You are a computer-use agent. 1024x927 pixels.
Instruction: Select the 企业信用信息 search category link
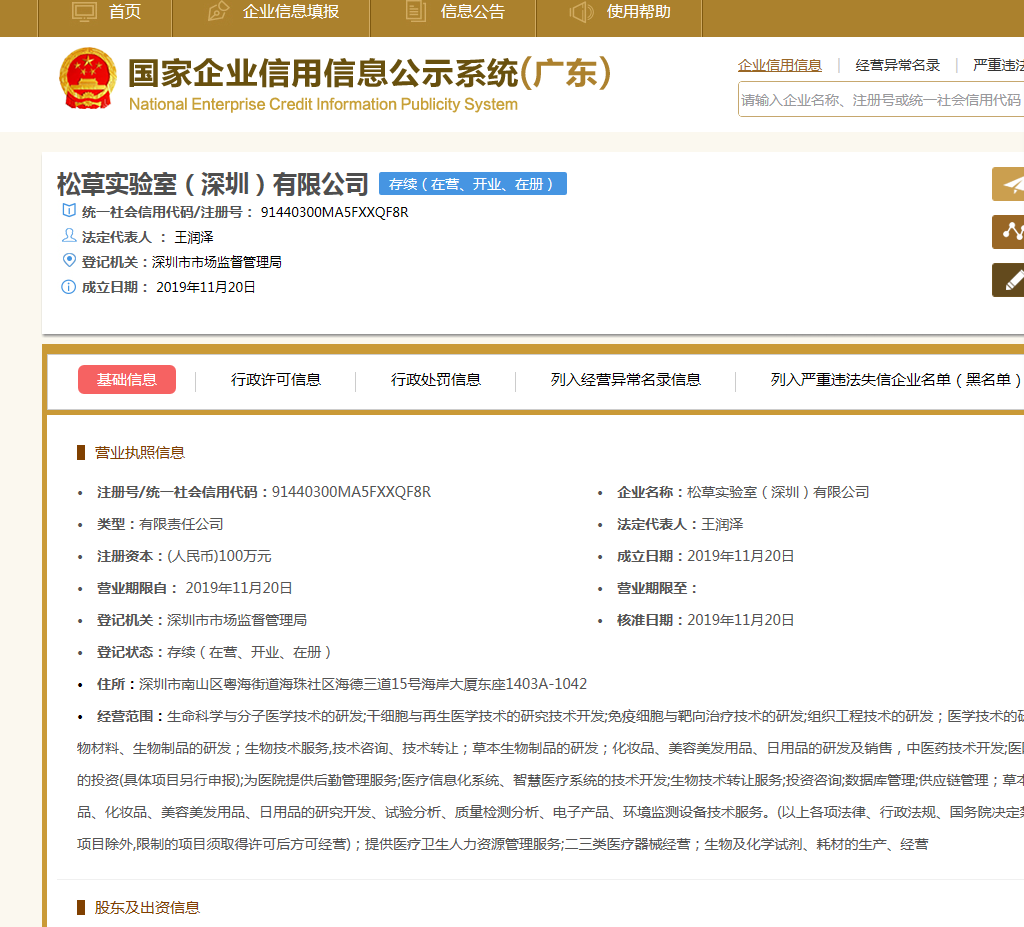tap(780, 65)
